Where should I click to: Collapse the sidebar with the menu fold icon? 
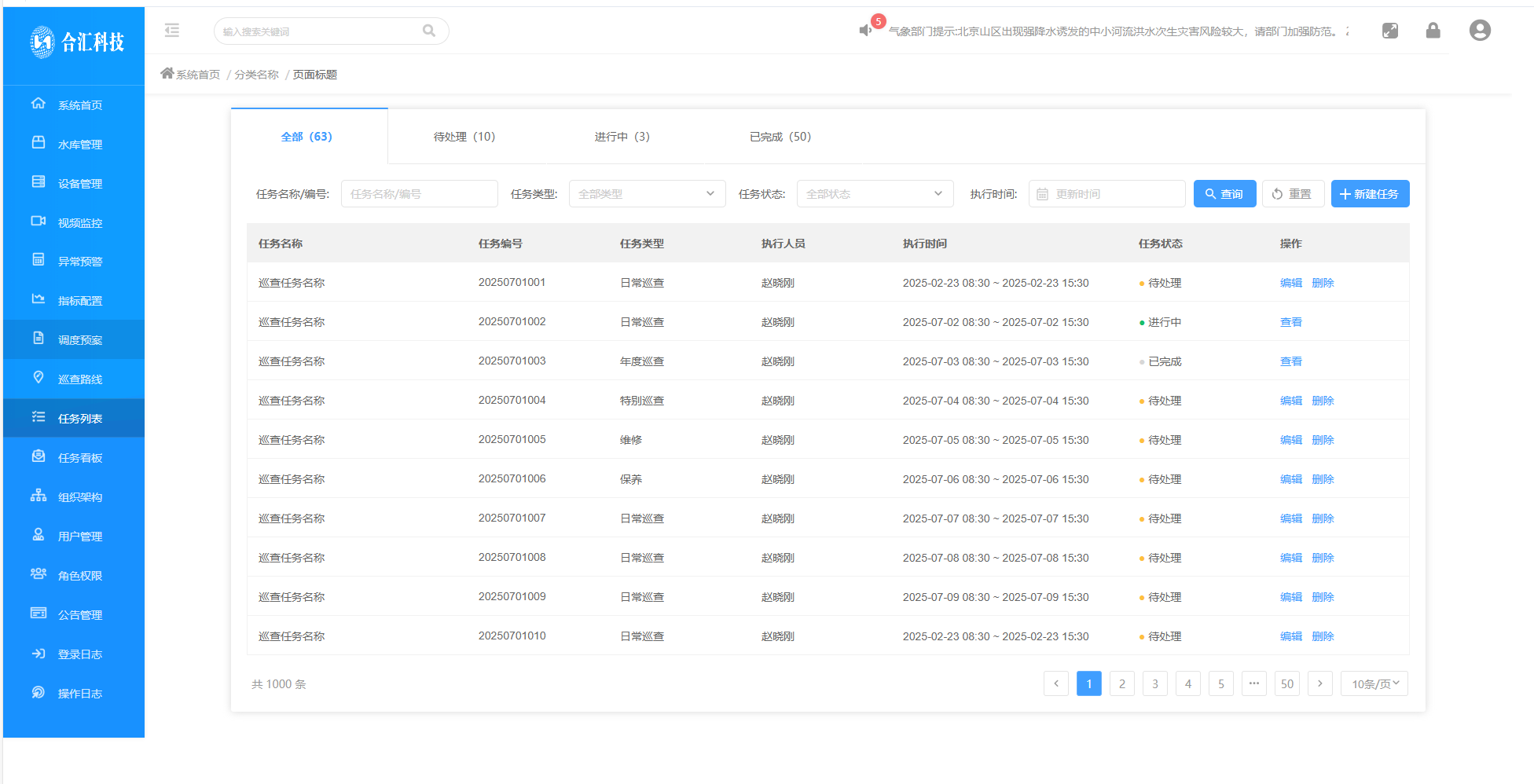click(x=172, y=31)
